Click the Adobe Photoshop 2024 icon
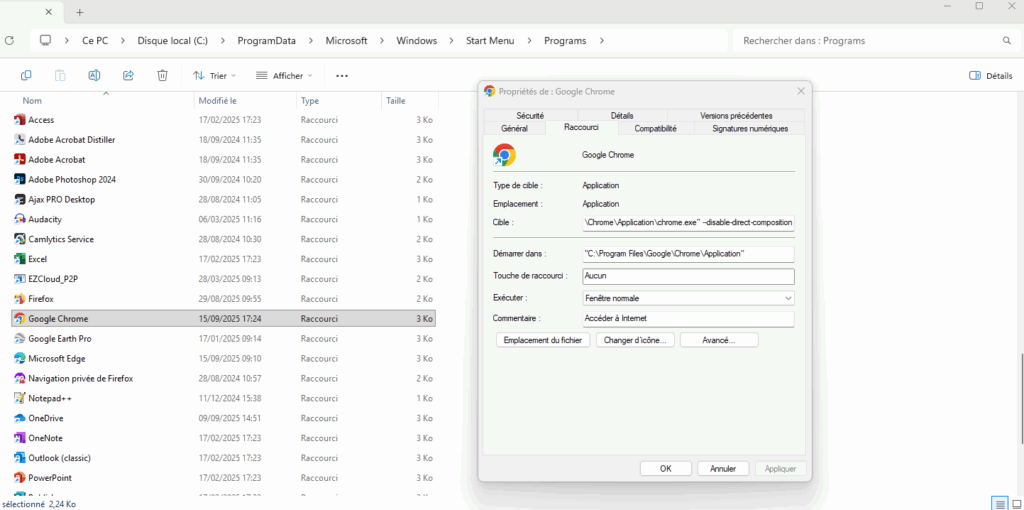Image resolution: width=1024 pixels, height=510 pixels. tap(20, 180)
